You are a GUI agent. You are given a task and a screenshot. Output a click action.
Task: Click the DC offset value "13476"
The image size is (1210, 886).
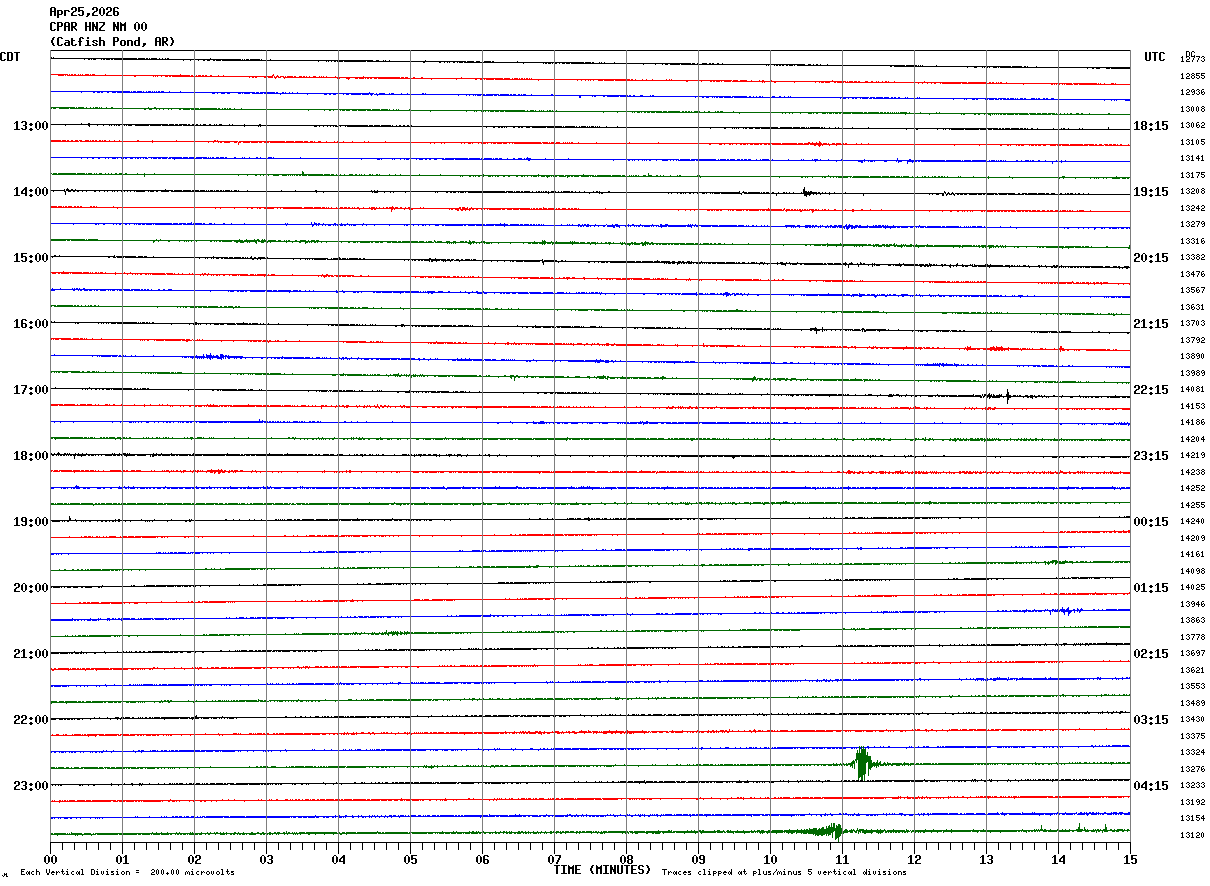click(1192, 275)
